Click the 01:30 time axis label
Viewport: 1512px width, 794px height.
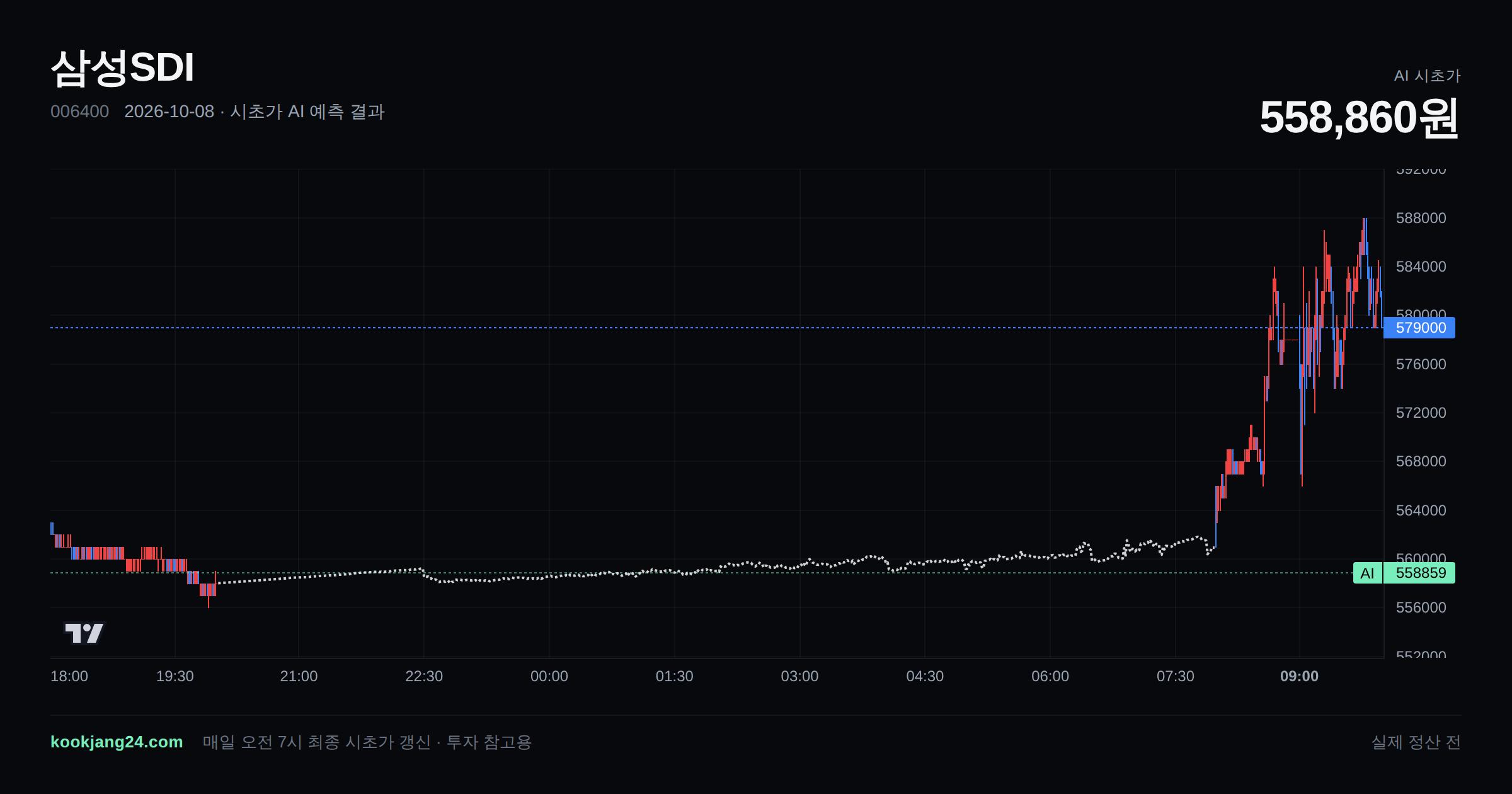tap(674, 676)
